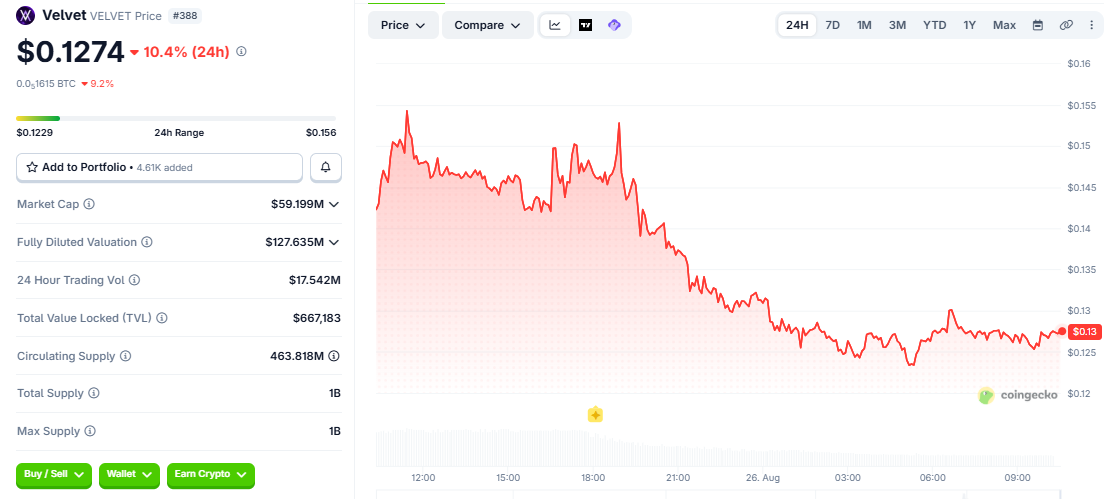Click the Add to Portfolio button
The image size is (1117, 499).
160,168
